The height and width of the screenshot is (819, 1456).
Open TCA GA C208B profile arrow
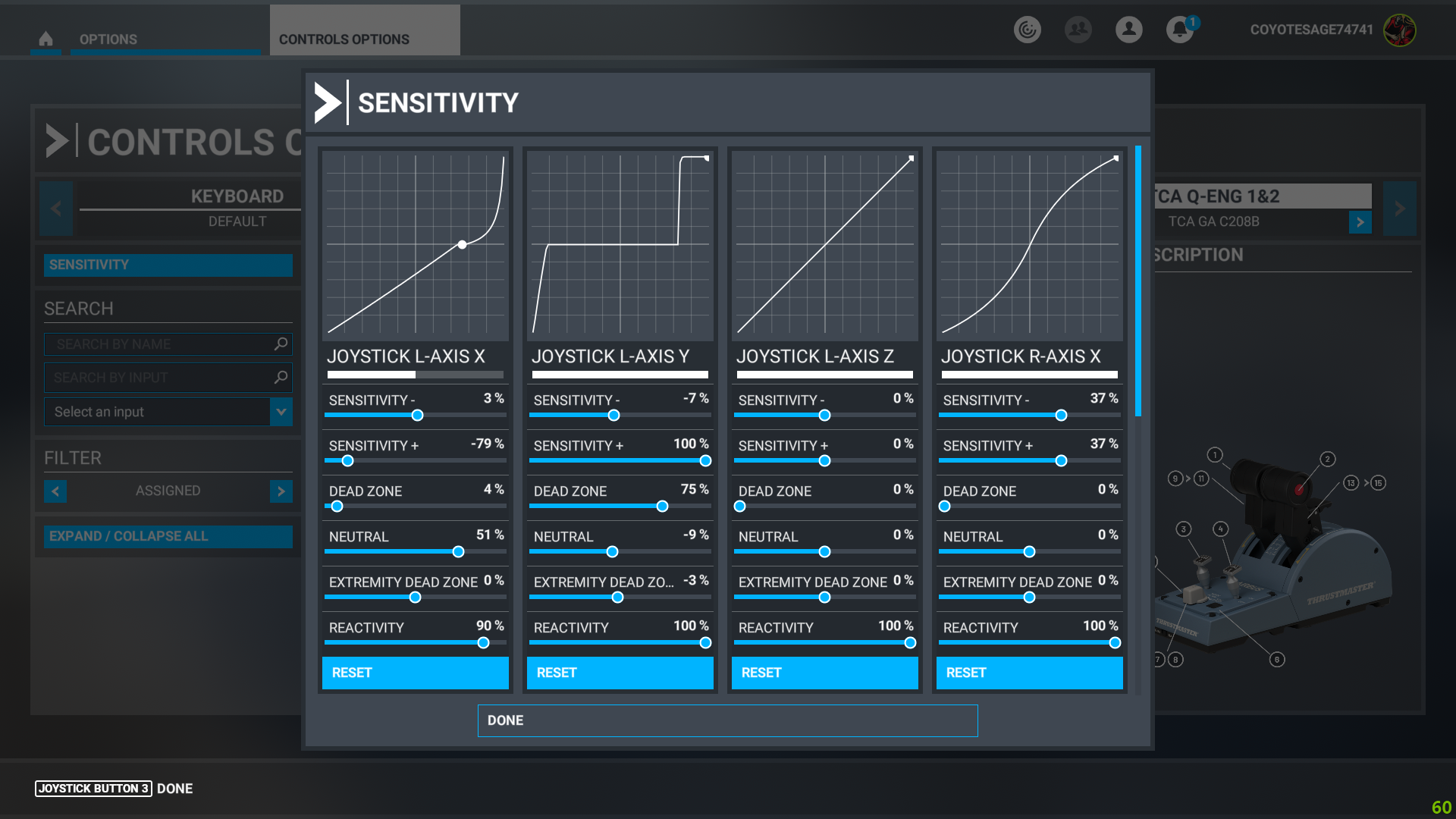[1360, 222]
